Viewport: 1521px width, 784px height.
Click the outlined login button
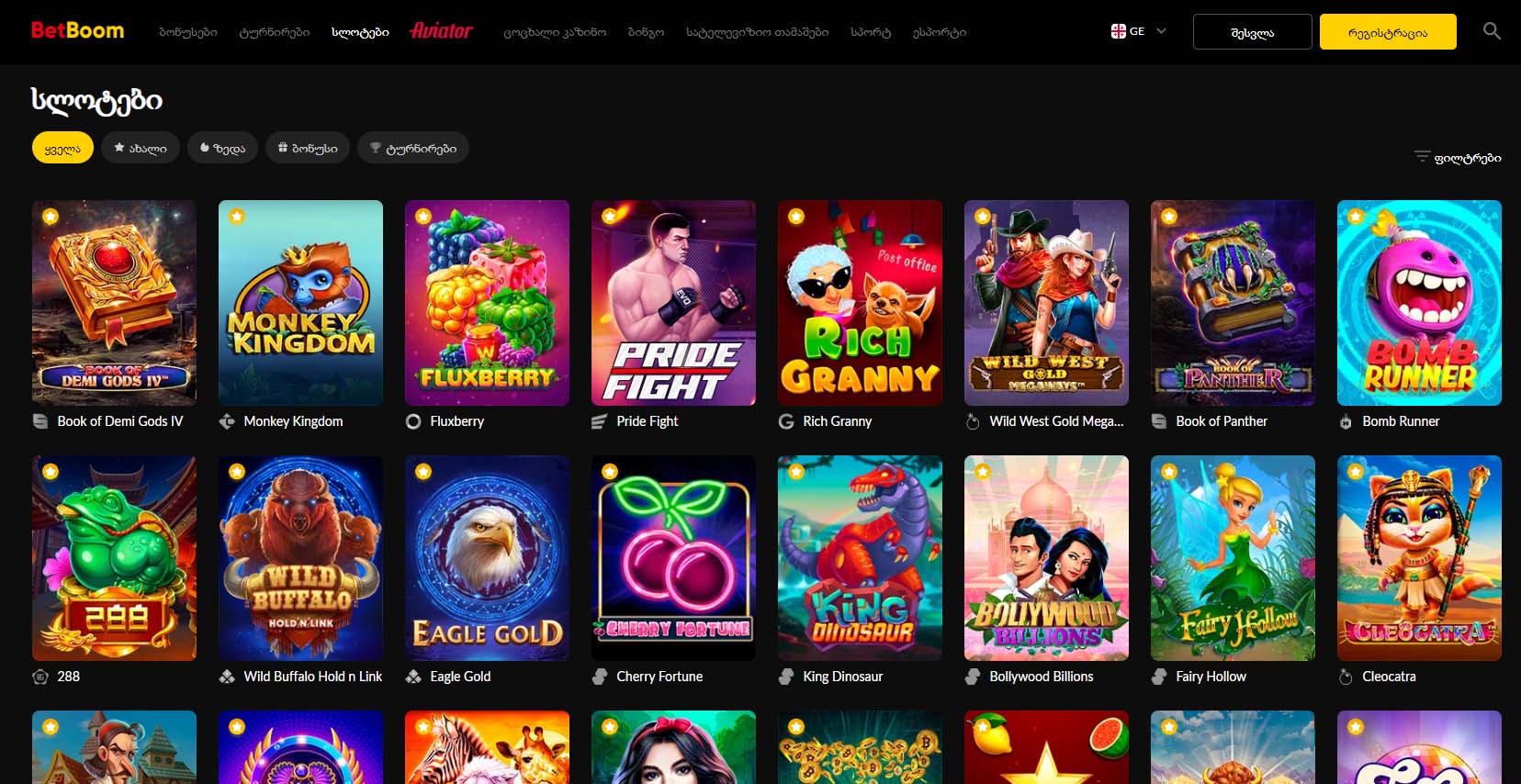click(1253, 32)
